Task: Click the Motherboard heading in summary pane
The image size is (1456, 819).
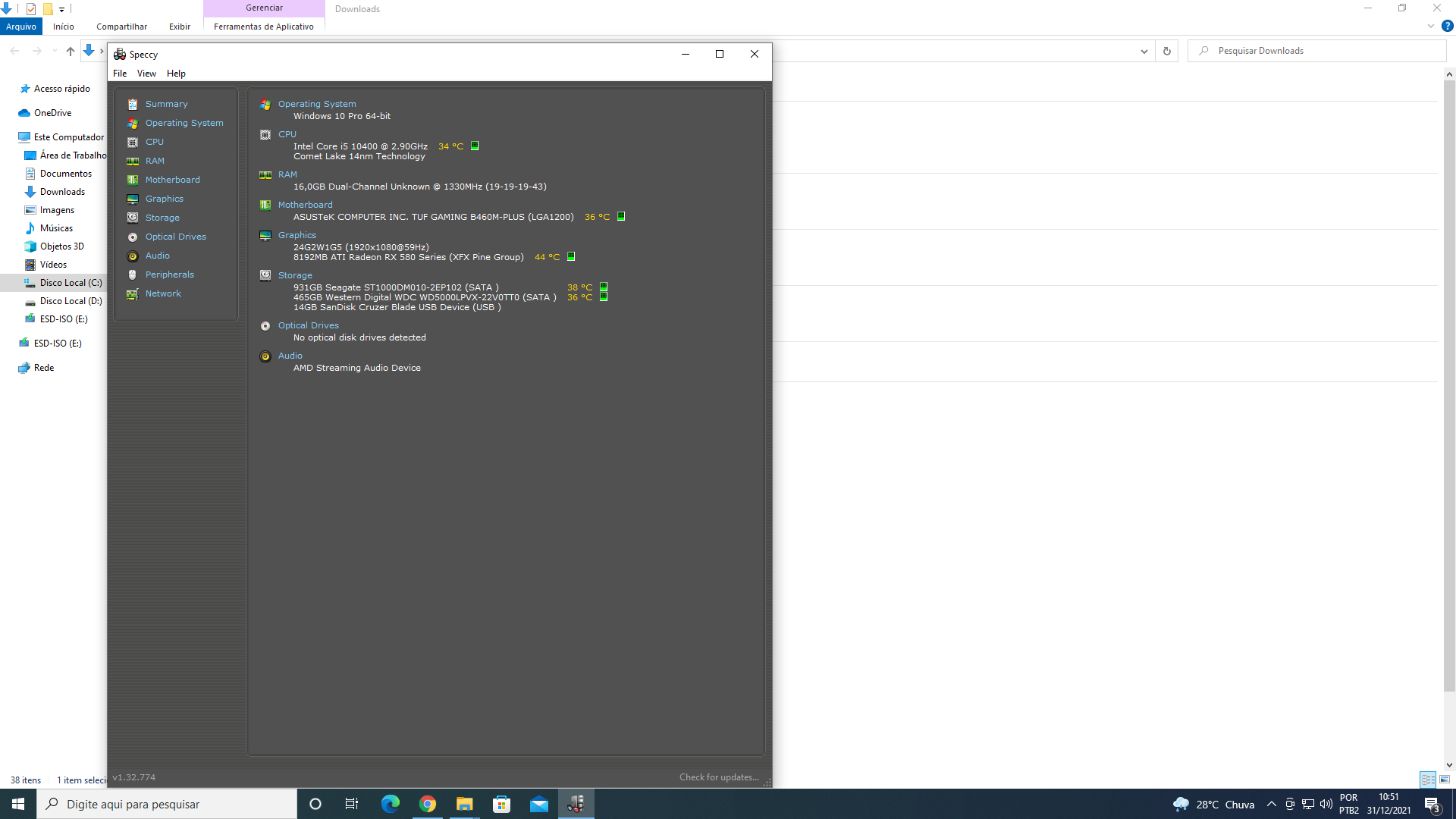Action: point(305,205)
